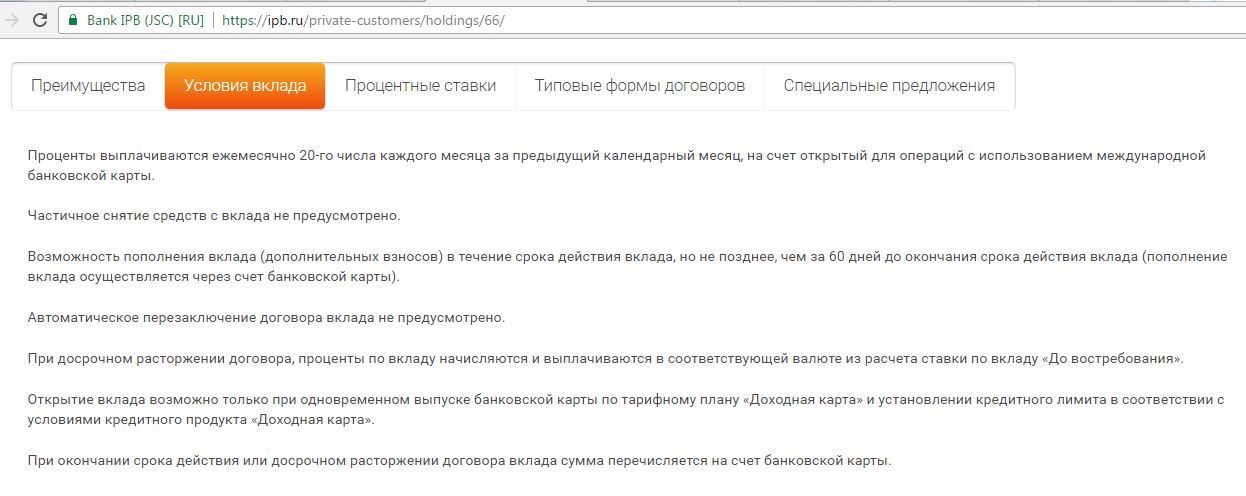Switch to the Преимущества tab

point(88,86)
